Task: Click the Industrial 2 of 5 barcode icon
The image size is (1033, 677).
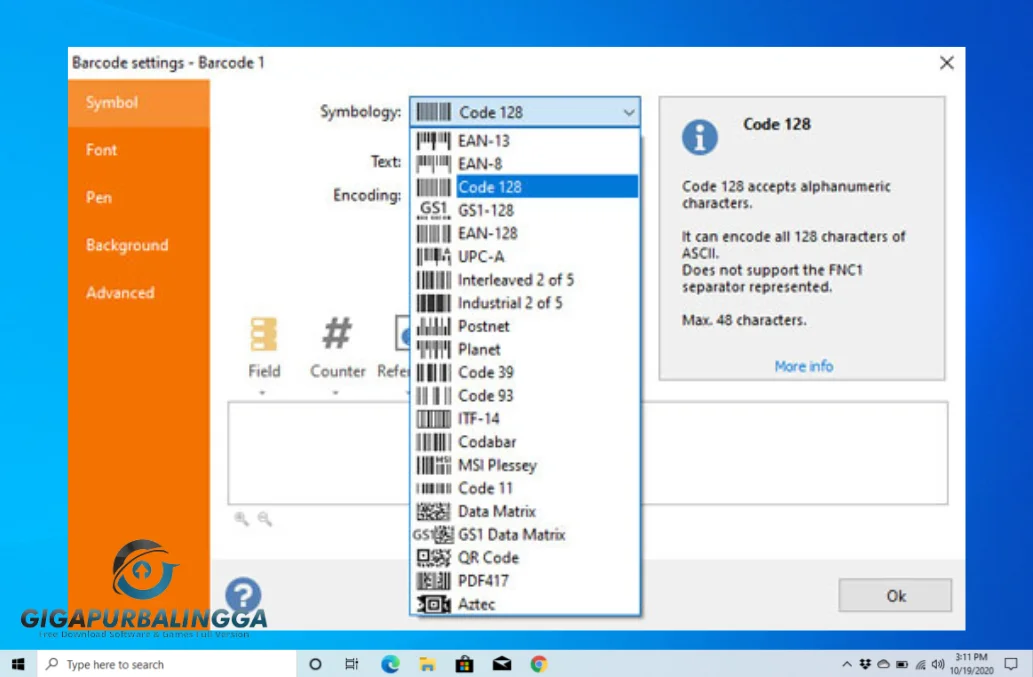Action: pyautogui.click(x=433, y=303)
